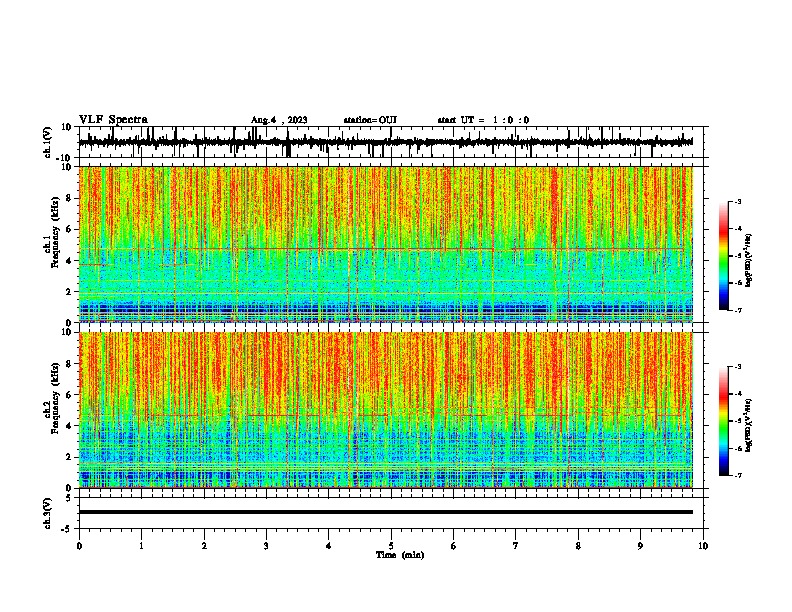792x612 pixels.
Task: Click the "5" tick on ch.3(V) axis
Action: tap(70, 498)
